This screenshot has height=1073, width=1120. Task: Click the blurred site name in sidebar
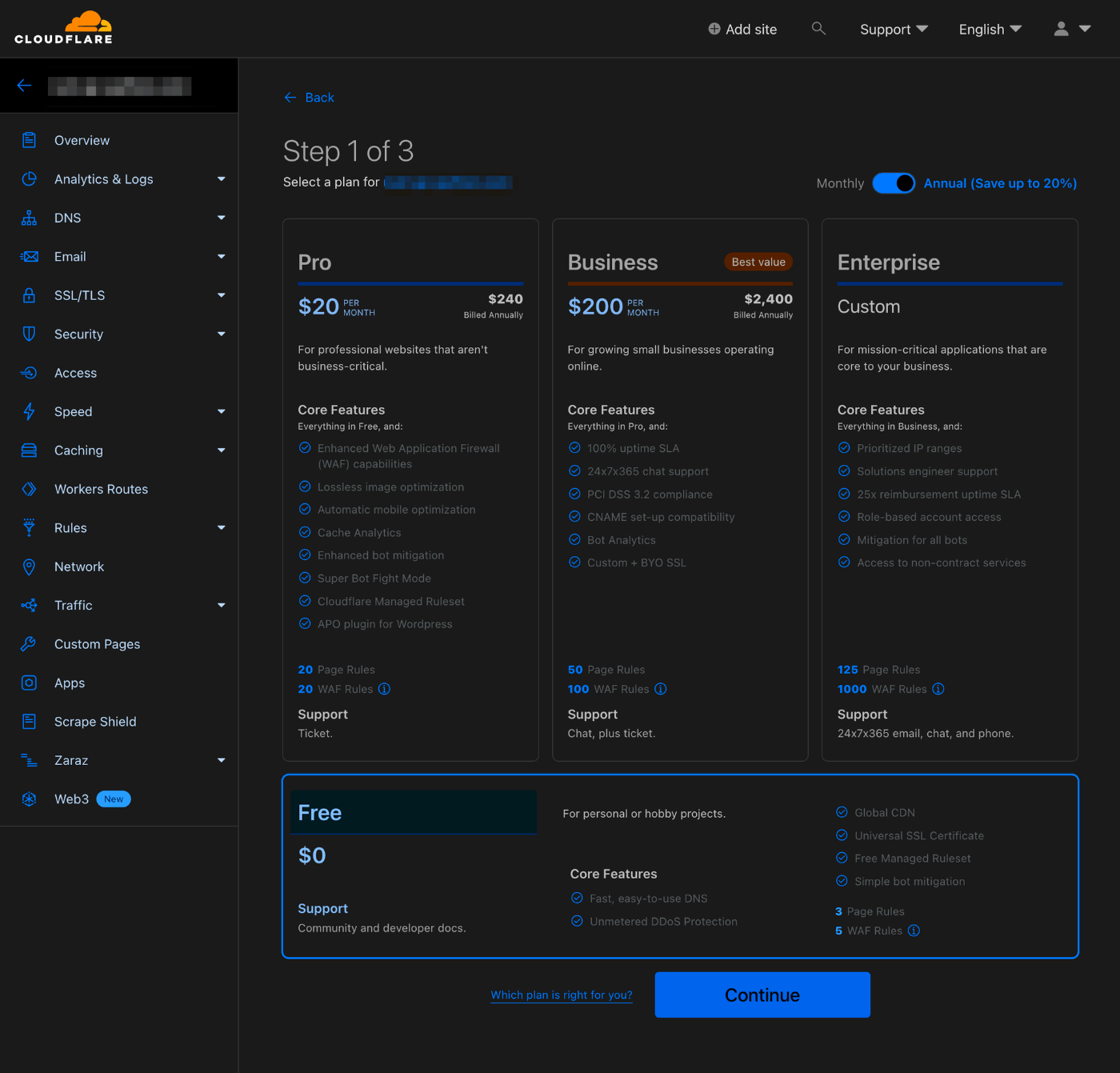(120, 86)
